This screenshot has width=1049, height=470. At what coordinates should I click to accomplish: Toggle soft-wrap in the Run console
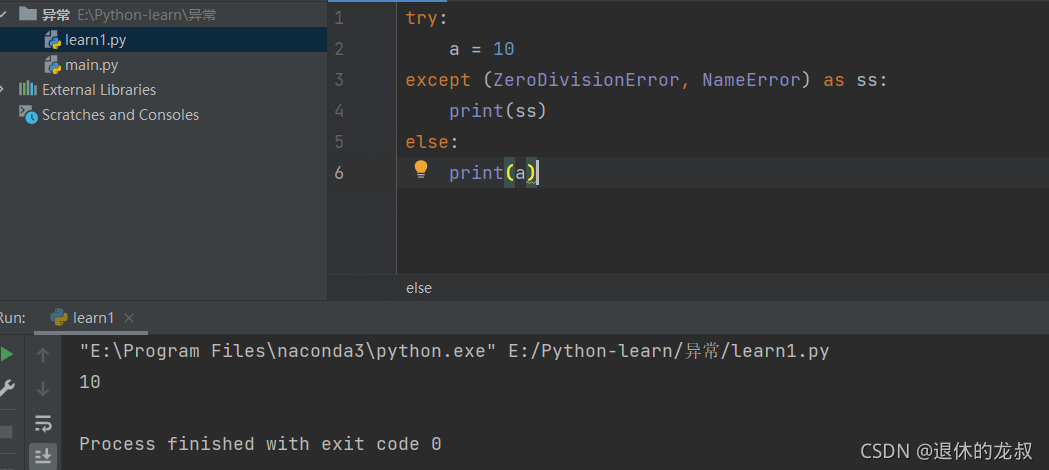(43, 422)
